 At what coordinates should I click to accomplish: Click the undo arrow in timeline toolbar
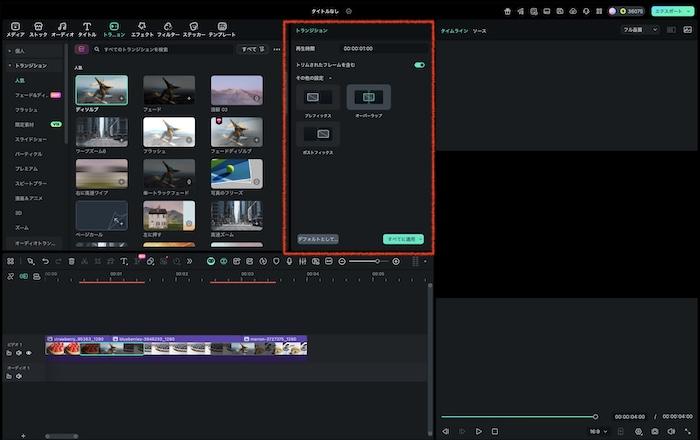44,261
